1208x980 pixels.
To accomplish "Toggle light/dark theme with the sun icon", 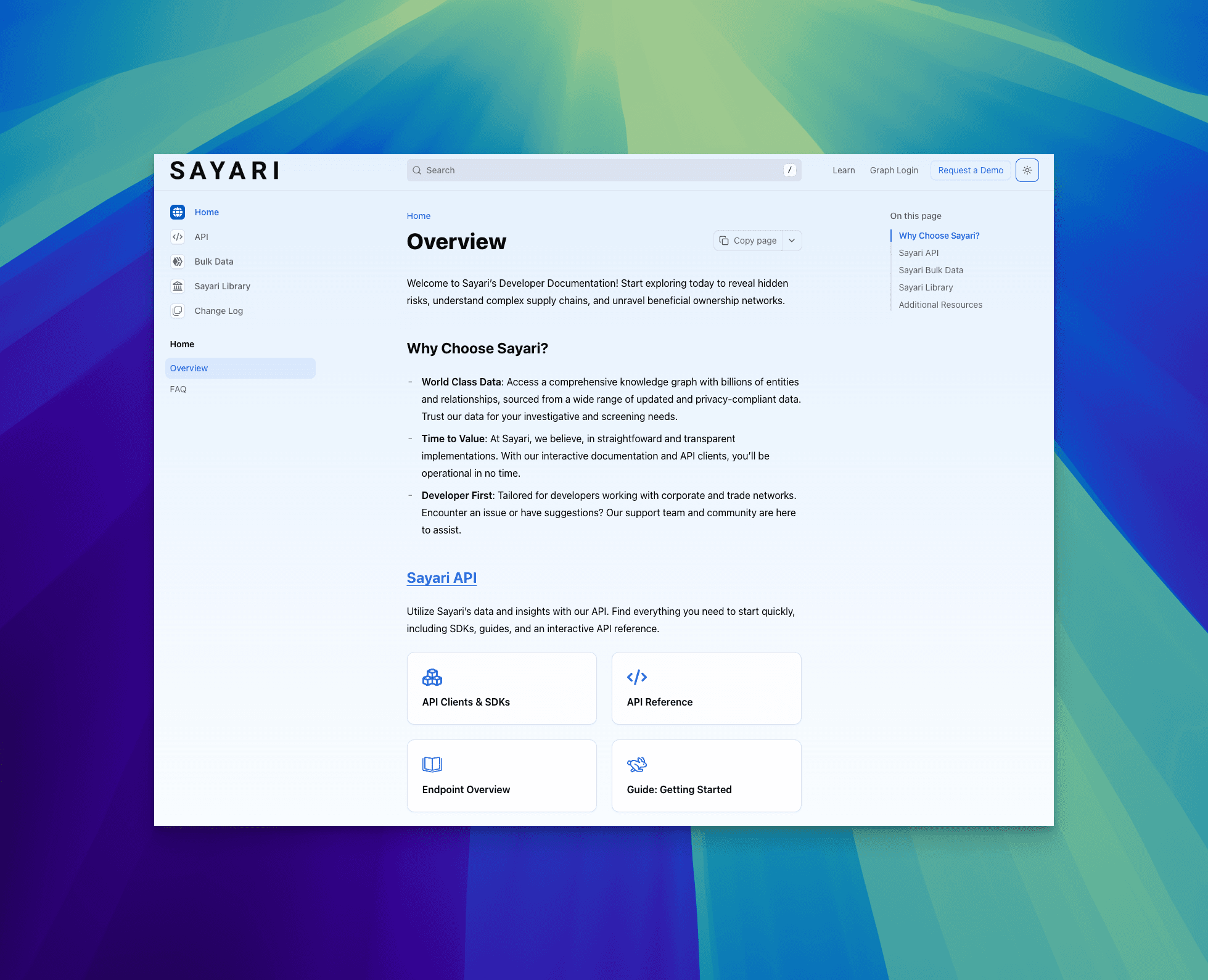I will click(1027, 170).
